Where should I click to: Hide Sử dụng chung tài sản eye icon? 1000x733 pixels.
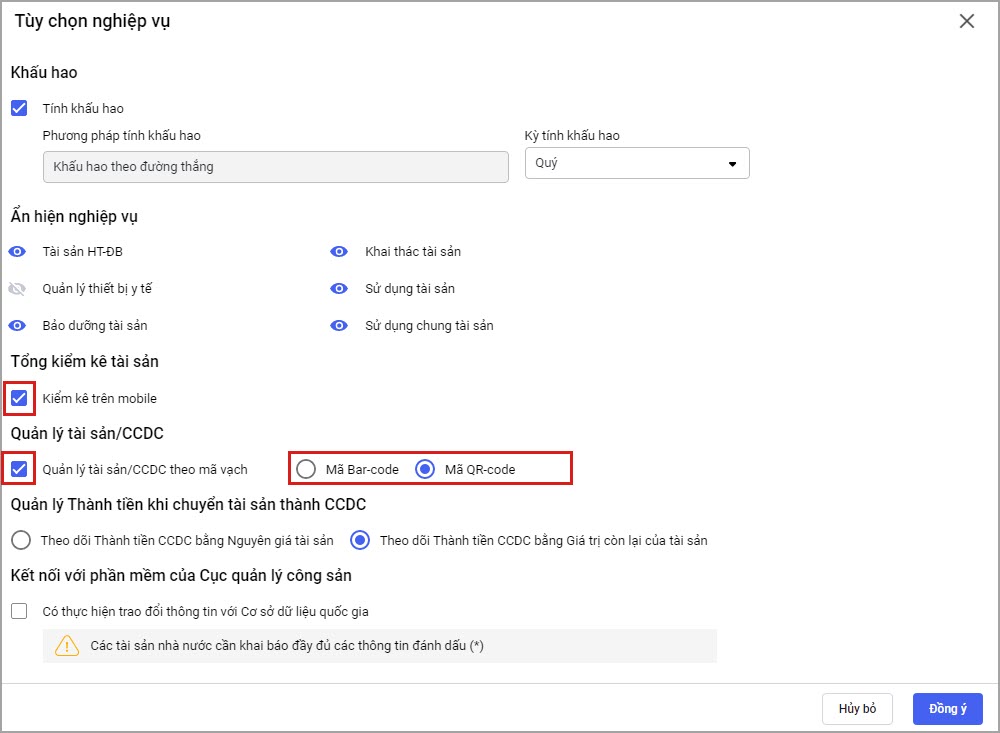(339, 326)
